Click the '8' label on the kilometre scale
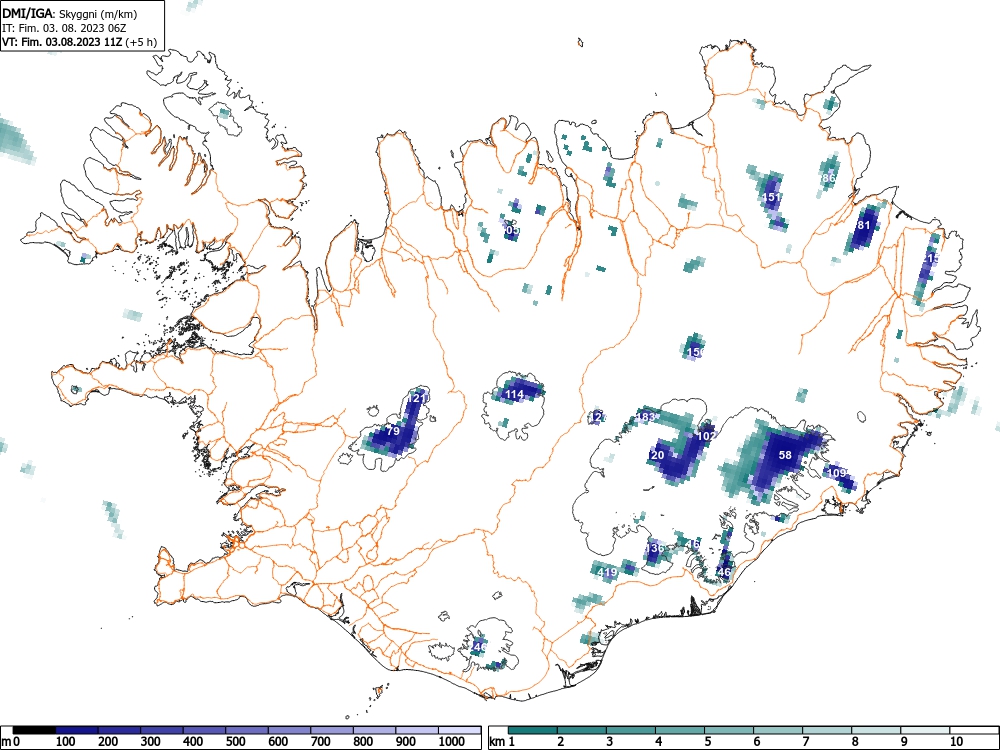Image resolution: width=1000 pixels, height=750 pixels. tap(855, 741)
